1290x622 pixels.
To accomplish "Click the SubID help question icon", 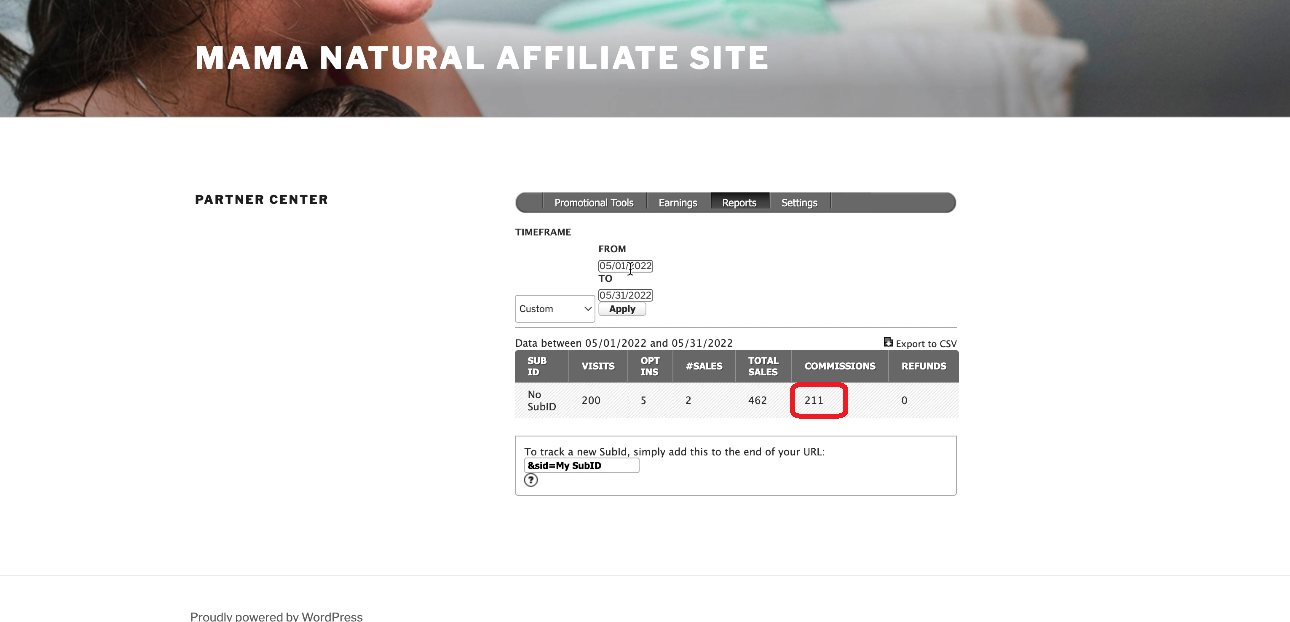I will pos(531,480).
